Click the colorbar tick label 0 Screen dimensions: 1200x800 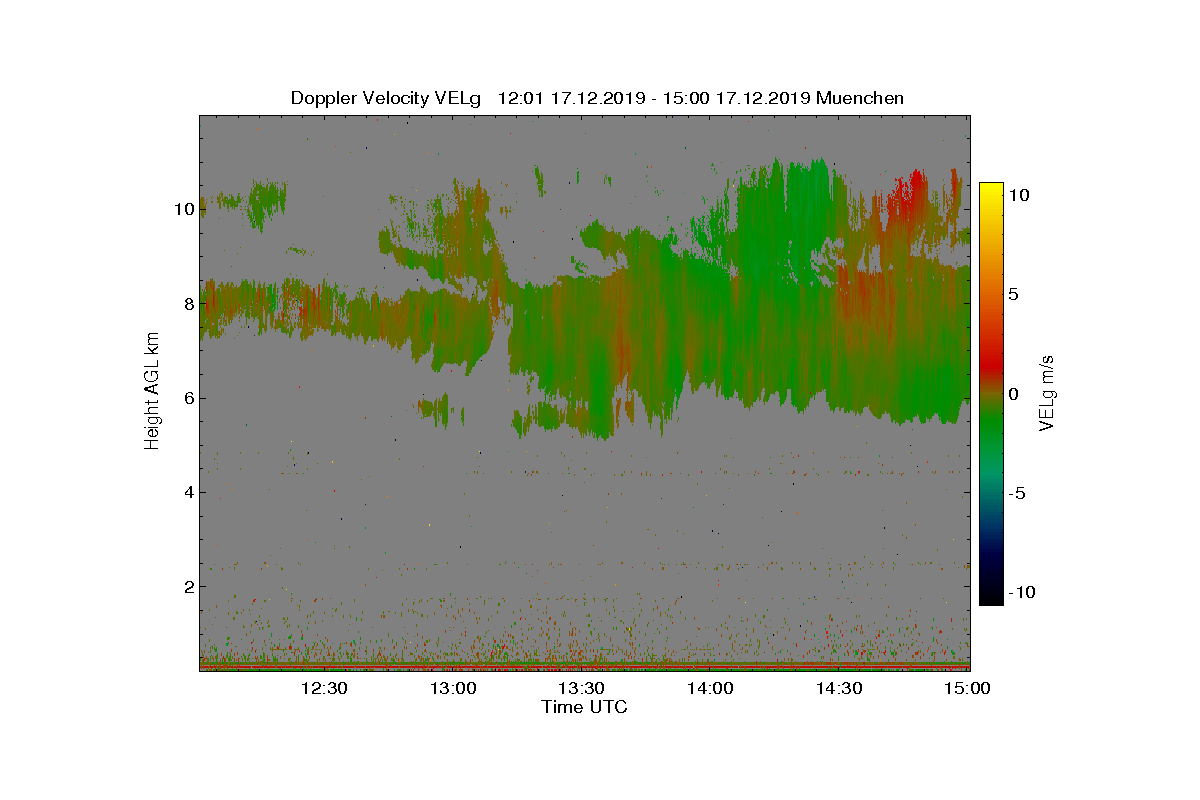(1013, 394)
